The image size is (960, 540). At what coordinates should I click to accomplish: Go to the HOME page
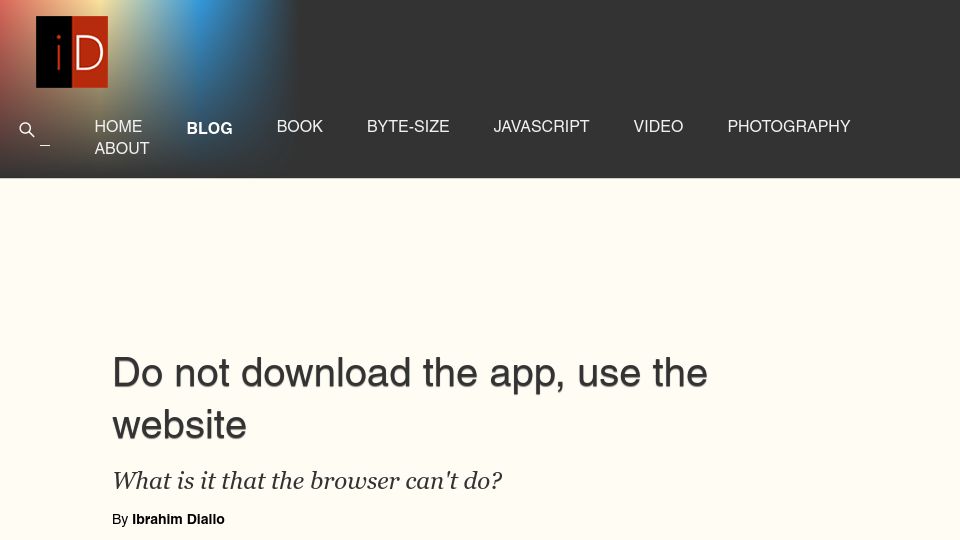(x=118, y=126)
